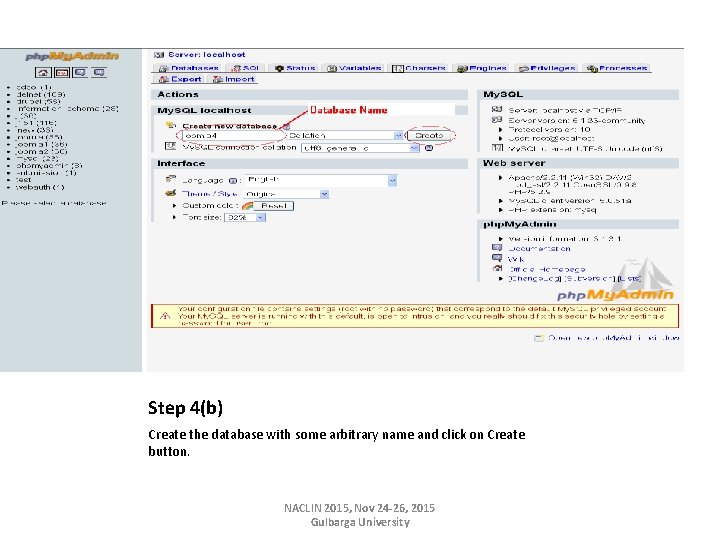720x540 pixels.
Task: Click Open new phpMyAdmin window link
Action: tap(613, 338)
